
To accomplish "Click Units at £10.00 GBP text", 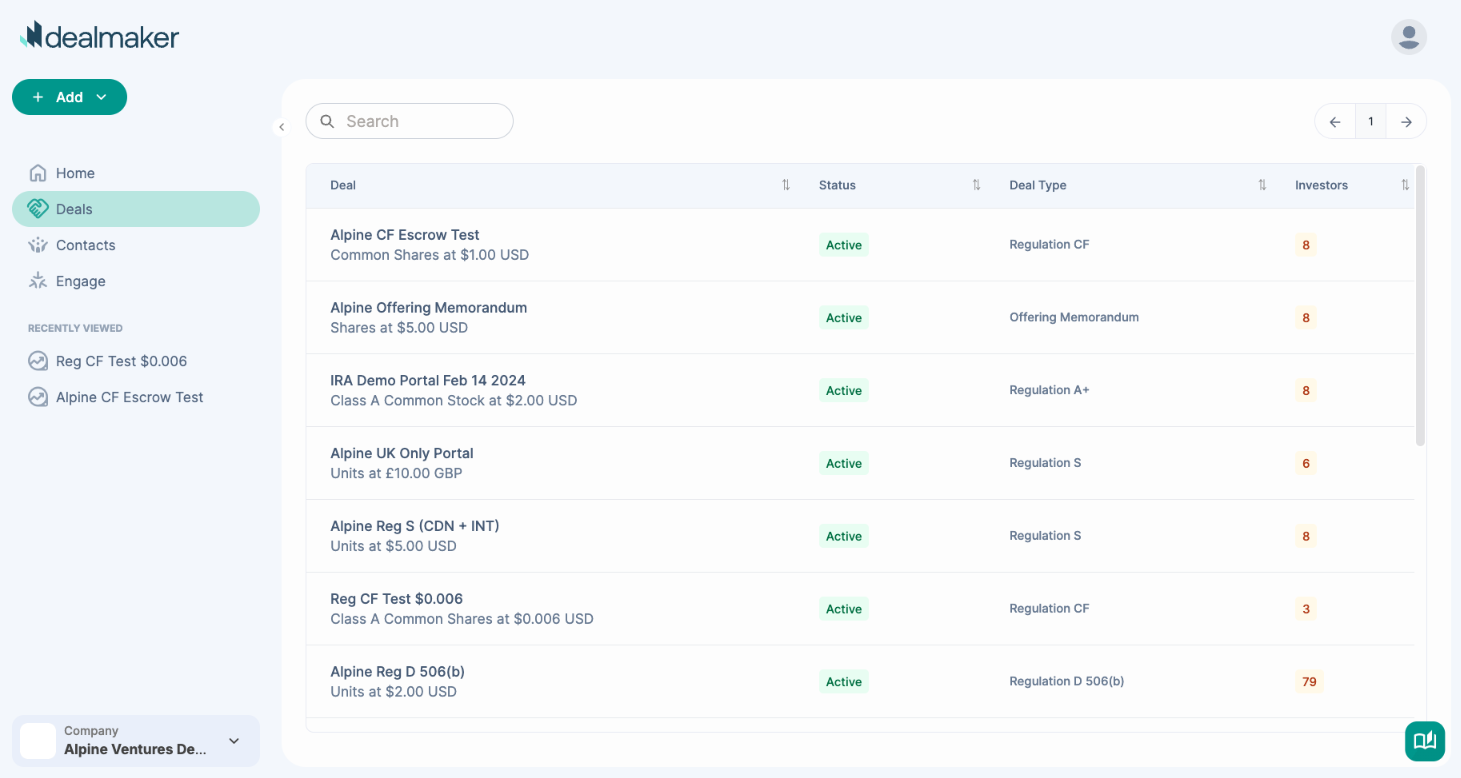I will point(396,473).
